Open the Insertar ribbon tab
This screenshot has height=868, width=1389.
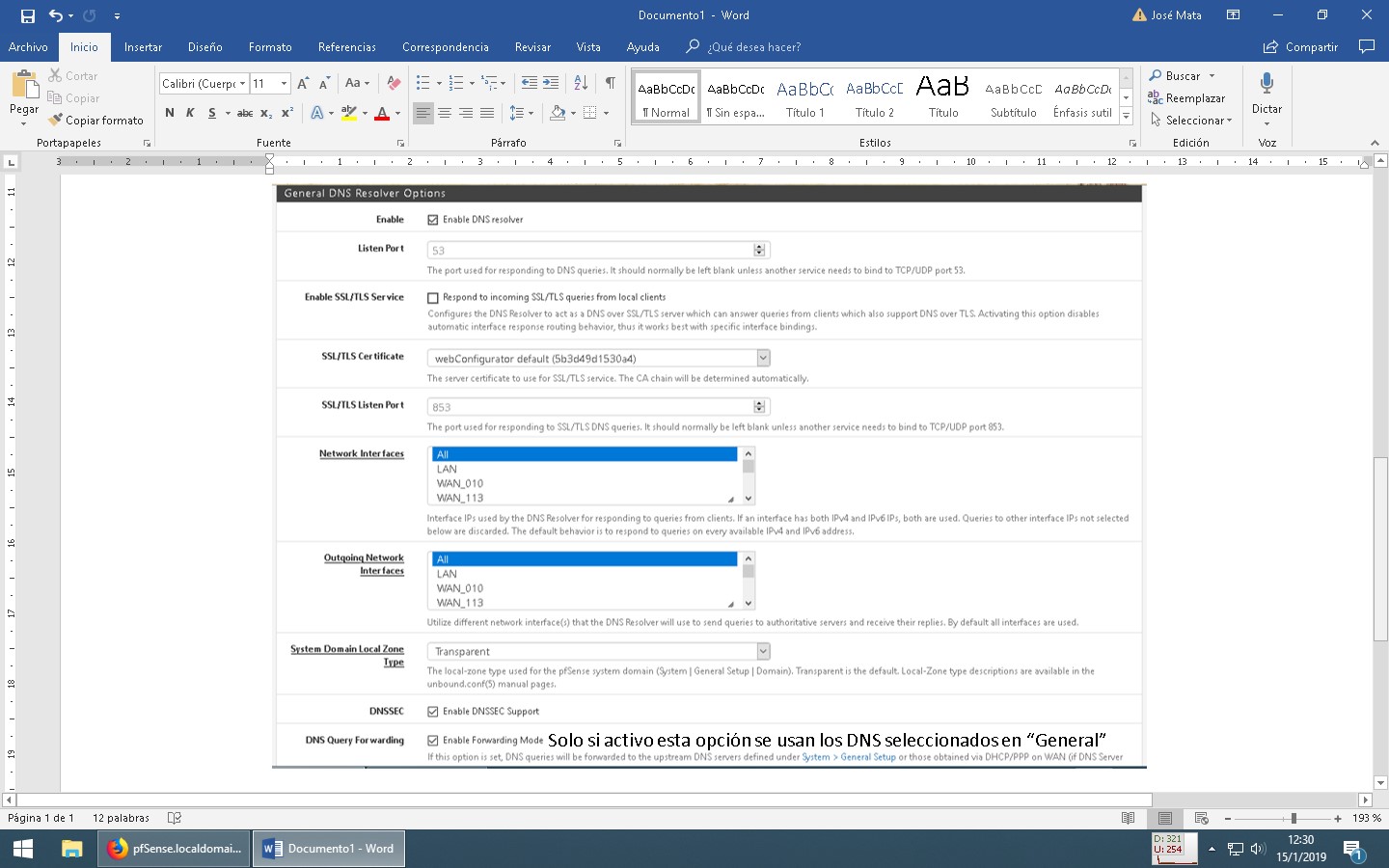(143, 47)
